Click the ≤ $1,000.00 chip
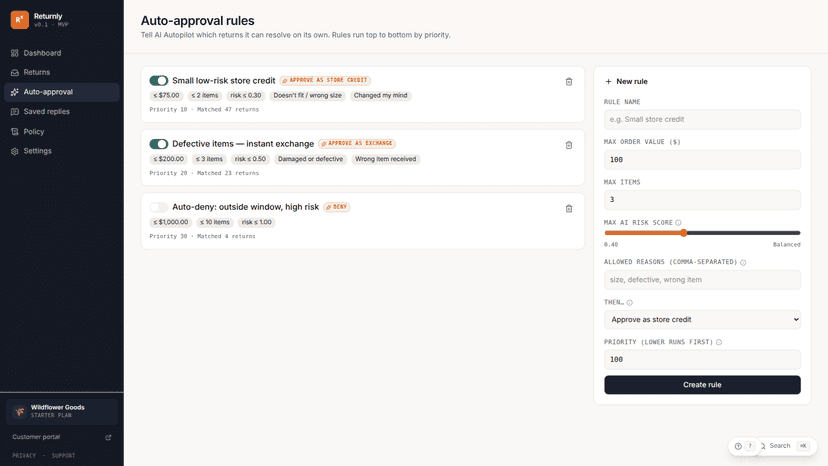 pos(171,222)
